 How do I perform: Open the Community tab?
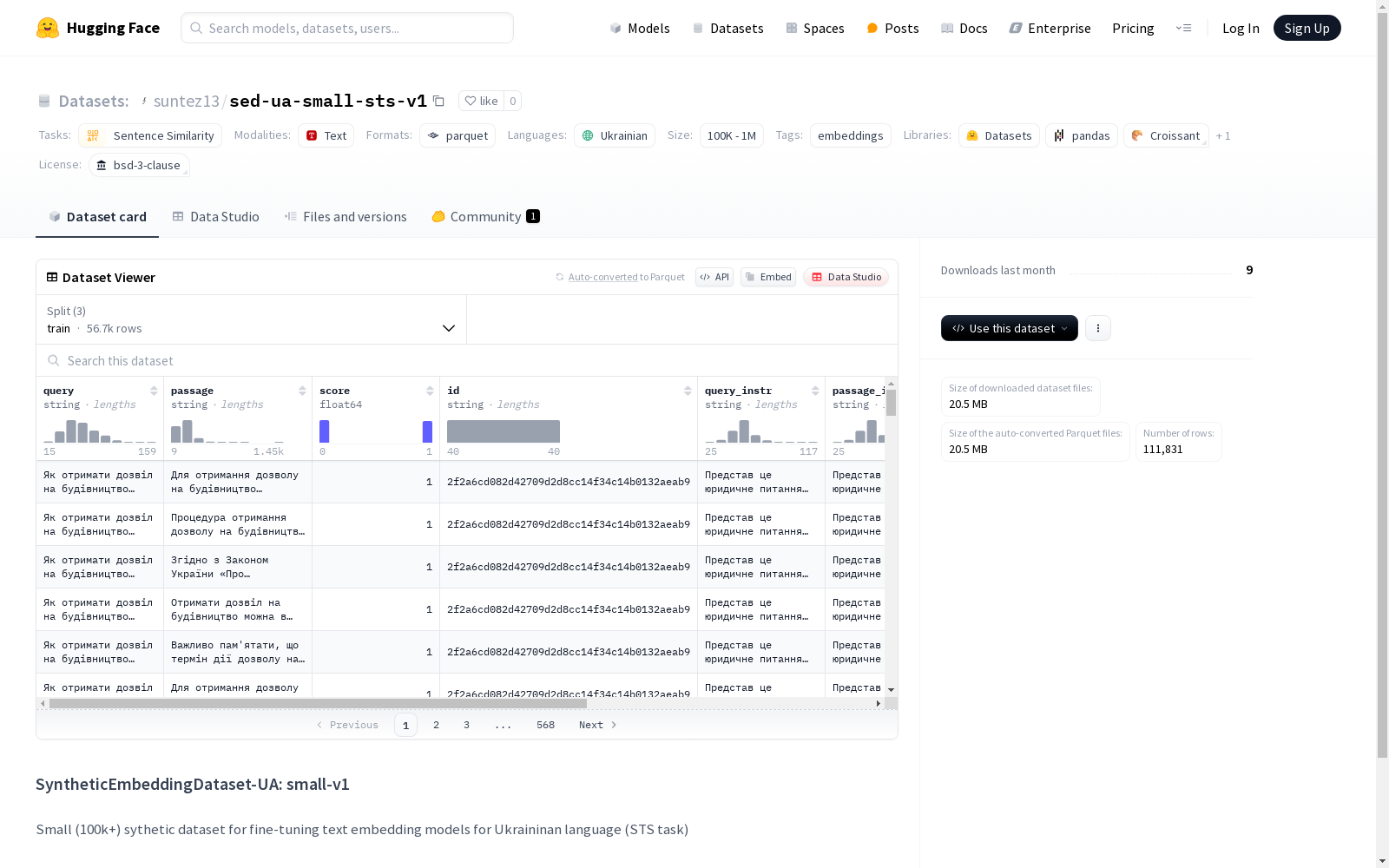coord(485,216)
